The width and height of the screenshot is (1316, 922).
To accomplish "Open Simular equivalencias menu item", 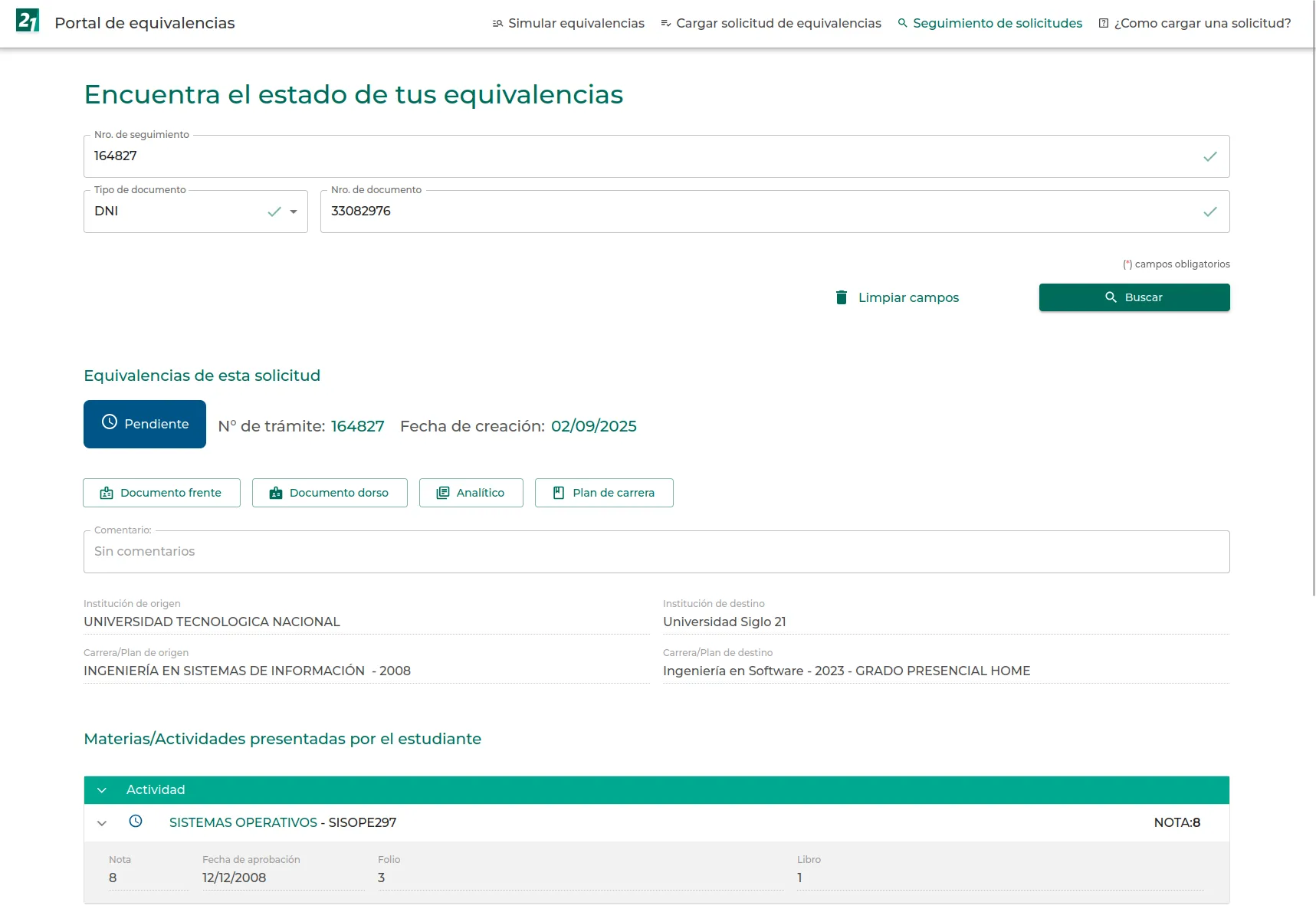I will coord(568,24).
